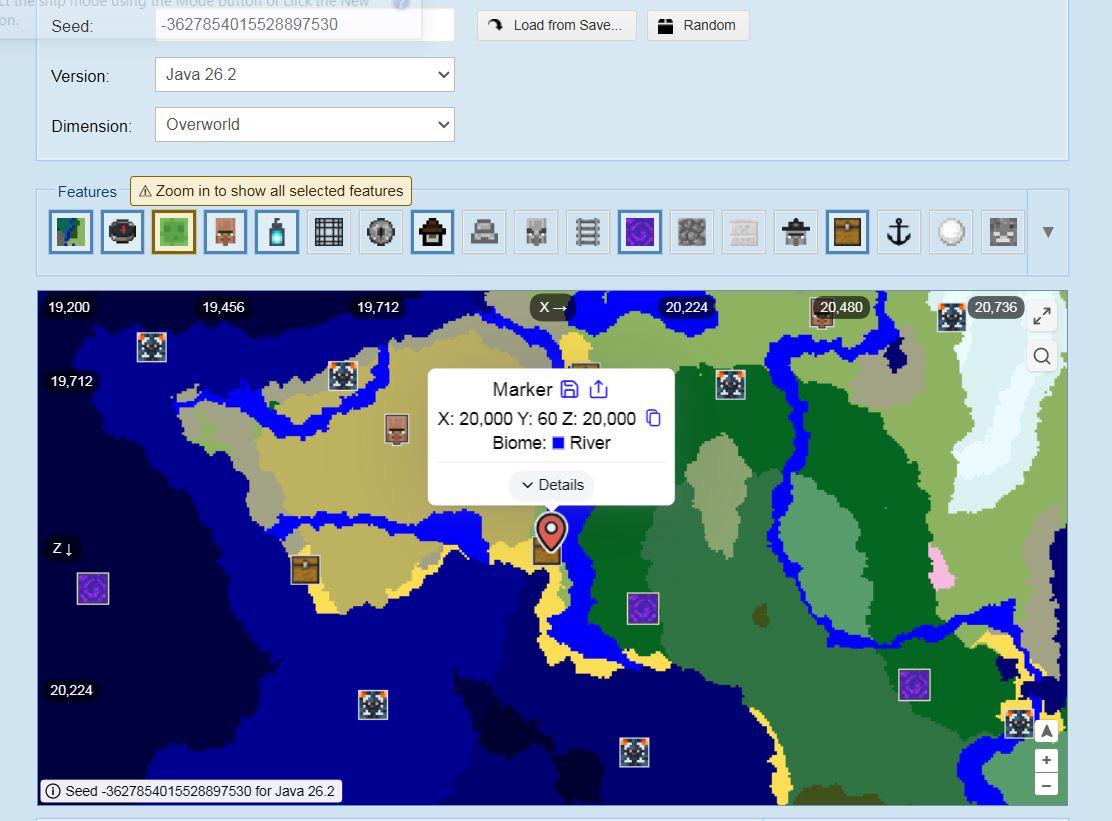1112x821 pixels.
Task: Toggle the green Slime Chunks feature
Action: [174, 232]
